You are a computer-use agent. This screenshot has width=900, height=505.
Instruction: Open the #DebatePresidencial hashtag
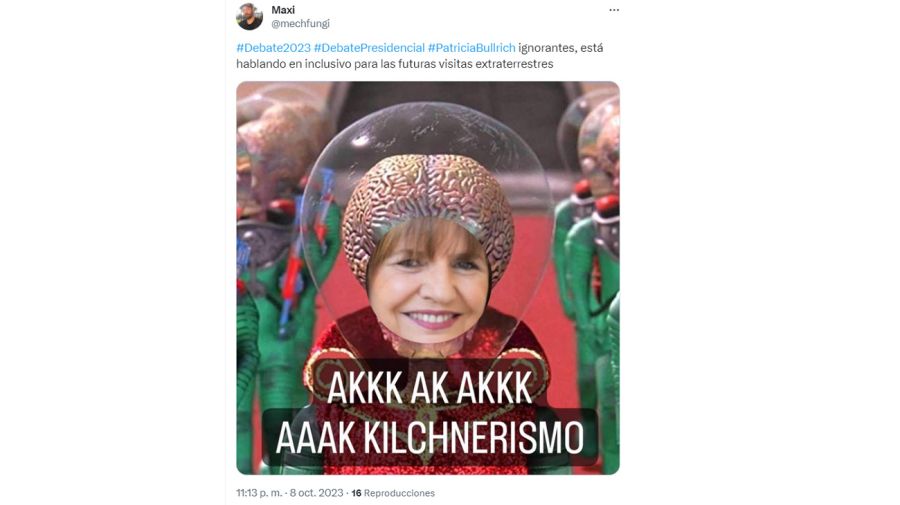tap(369, 48)
